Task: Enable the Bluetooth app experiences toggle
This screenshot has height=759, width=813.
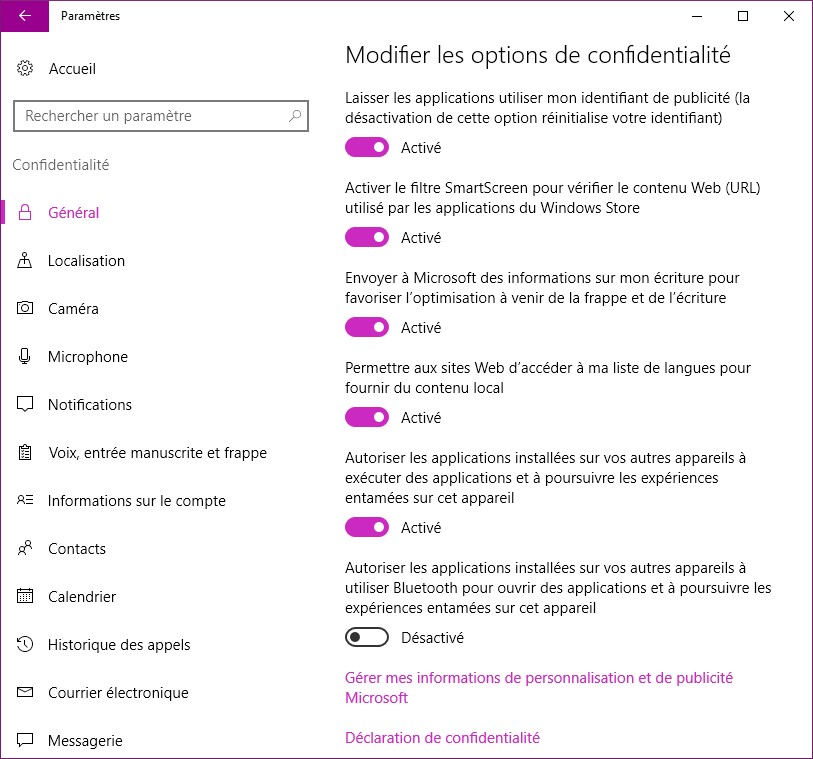Action: [367, 638]
